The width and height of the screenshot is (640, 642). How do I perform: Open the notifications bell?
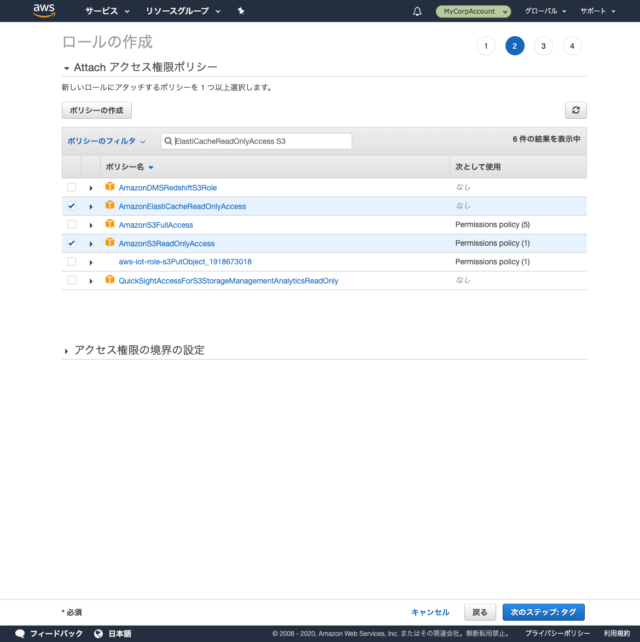point(417,11)
